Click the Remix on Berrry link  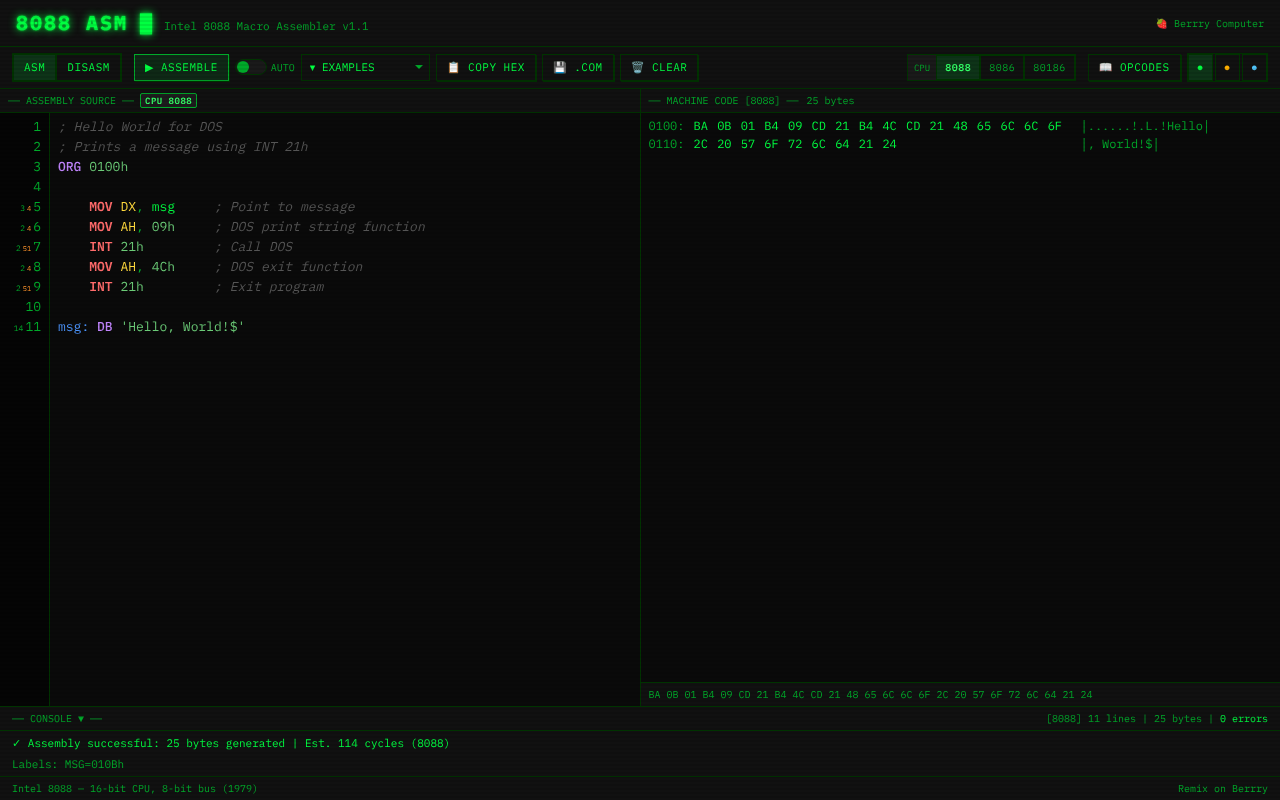click(x=1223, y=789)
